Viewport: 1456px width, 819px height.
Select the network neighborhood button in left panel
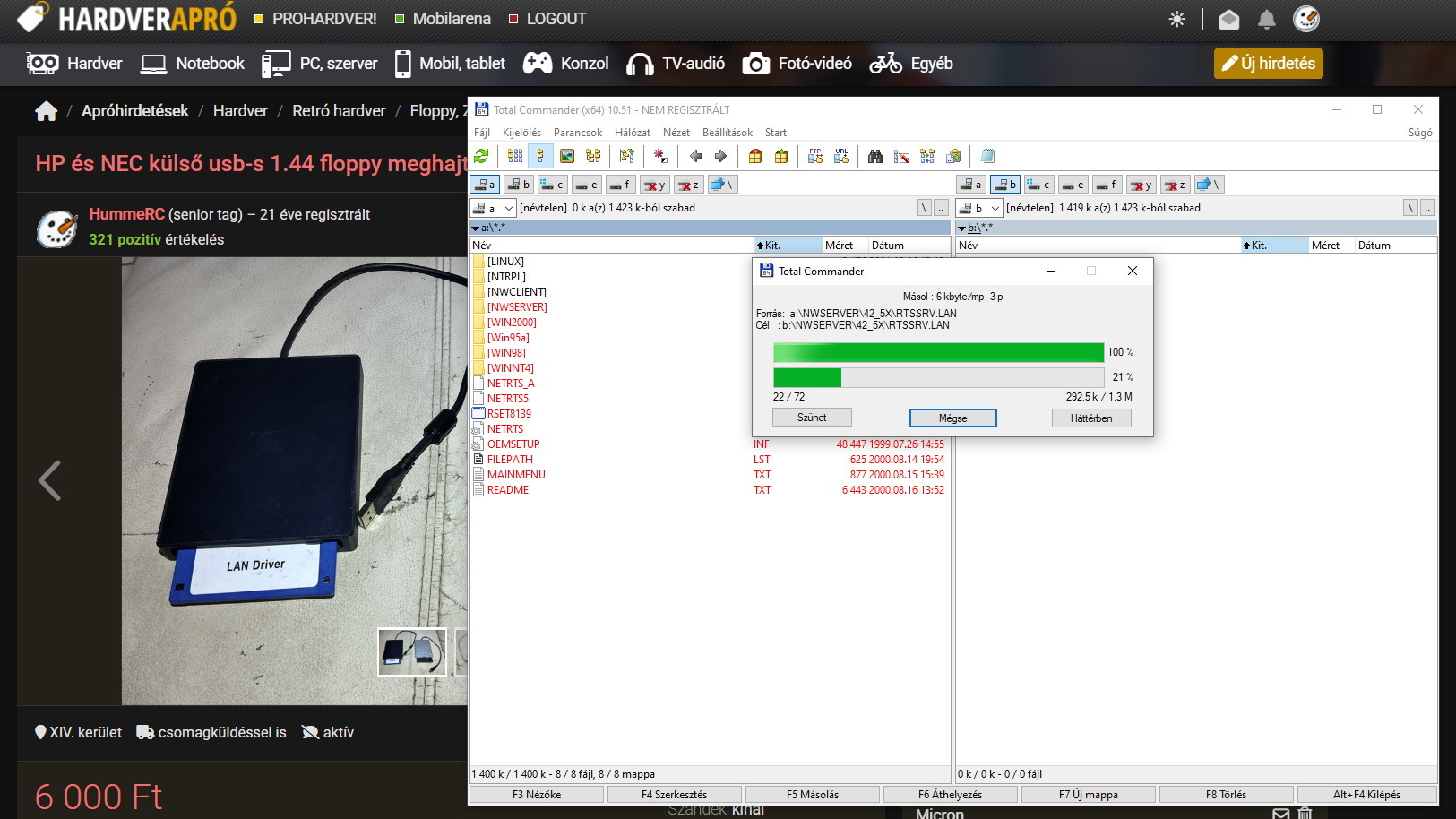click(722, 185)
